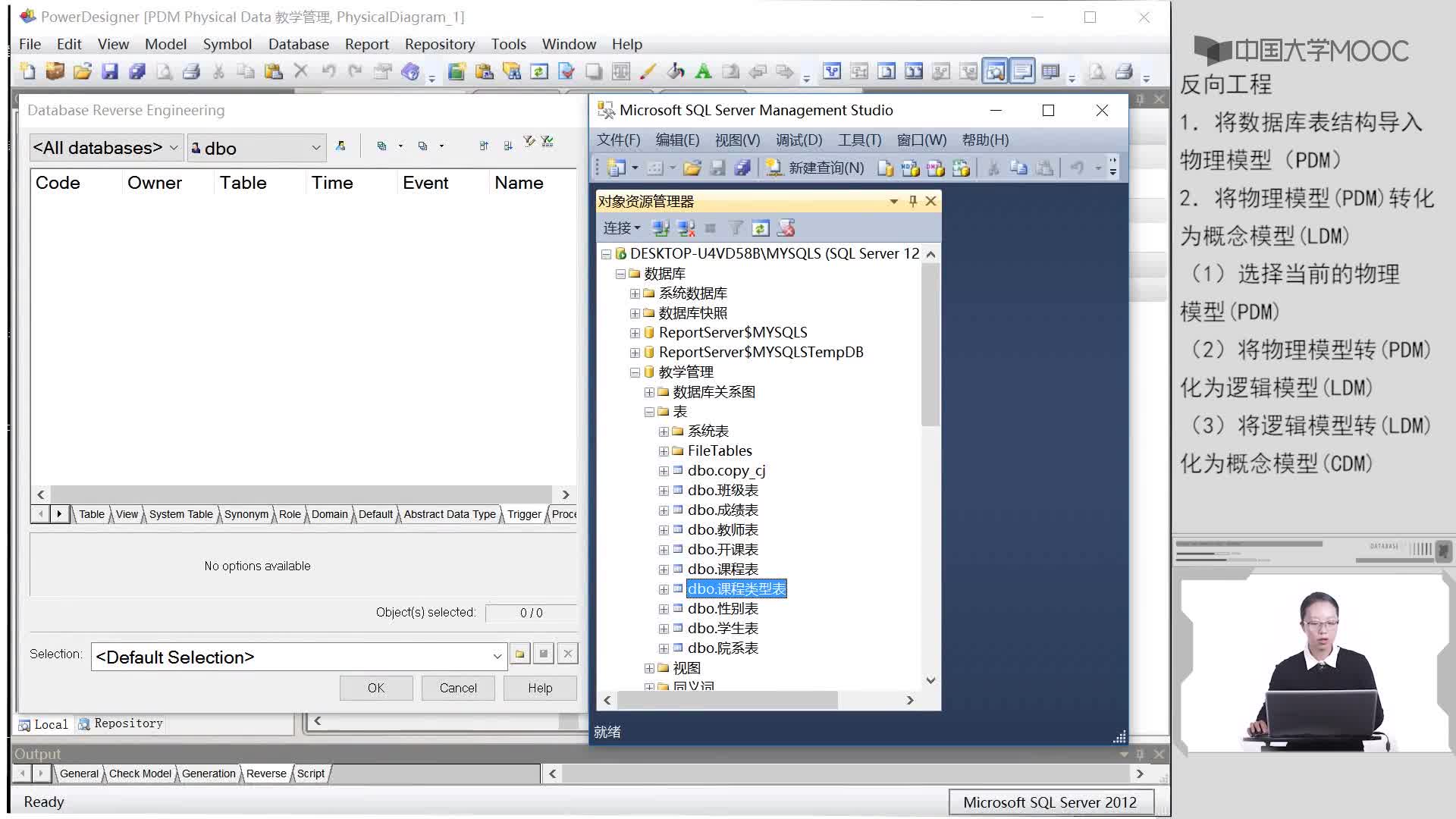The width and height of the screenshot is (1456, 819).
Task: Click the Customize Filter funnel pencil icon
Action: tap(529, 143)
